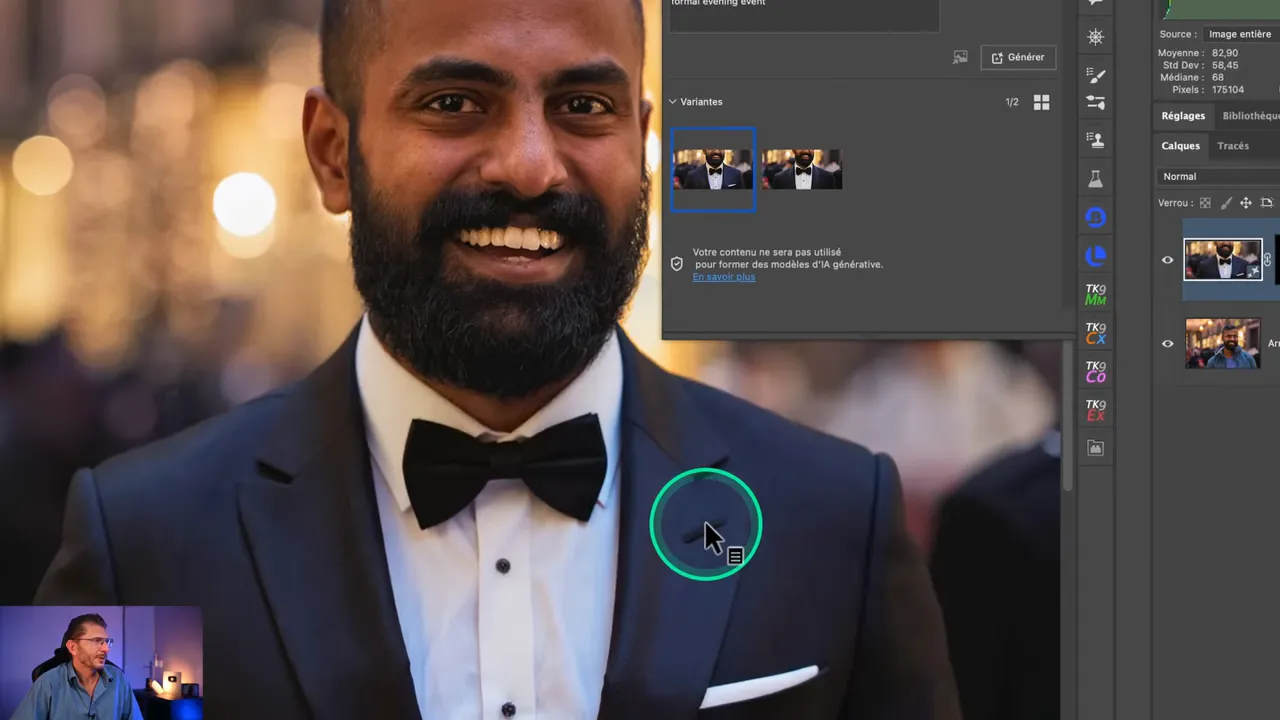Open the Clone Source stamp panel icon
The width and height of the screenshot is (1280, 720).
[1096, 140]
